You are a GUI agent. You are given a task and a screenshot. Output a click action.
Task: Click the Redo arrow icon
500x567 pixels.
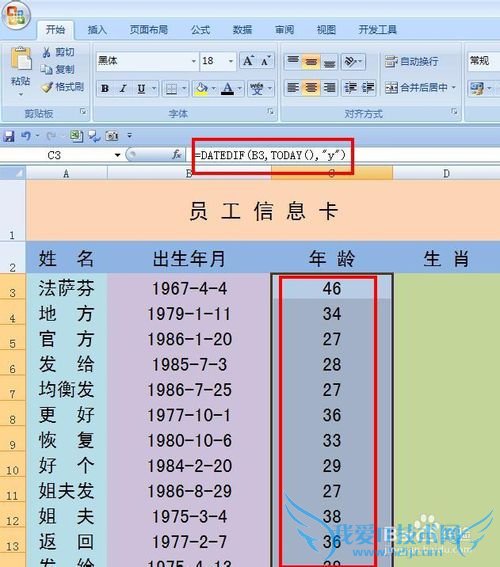(x=51, y=136)
